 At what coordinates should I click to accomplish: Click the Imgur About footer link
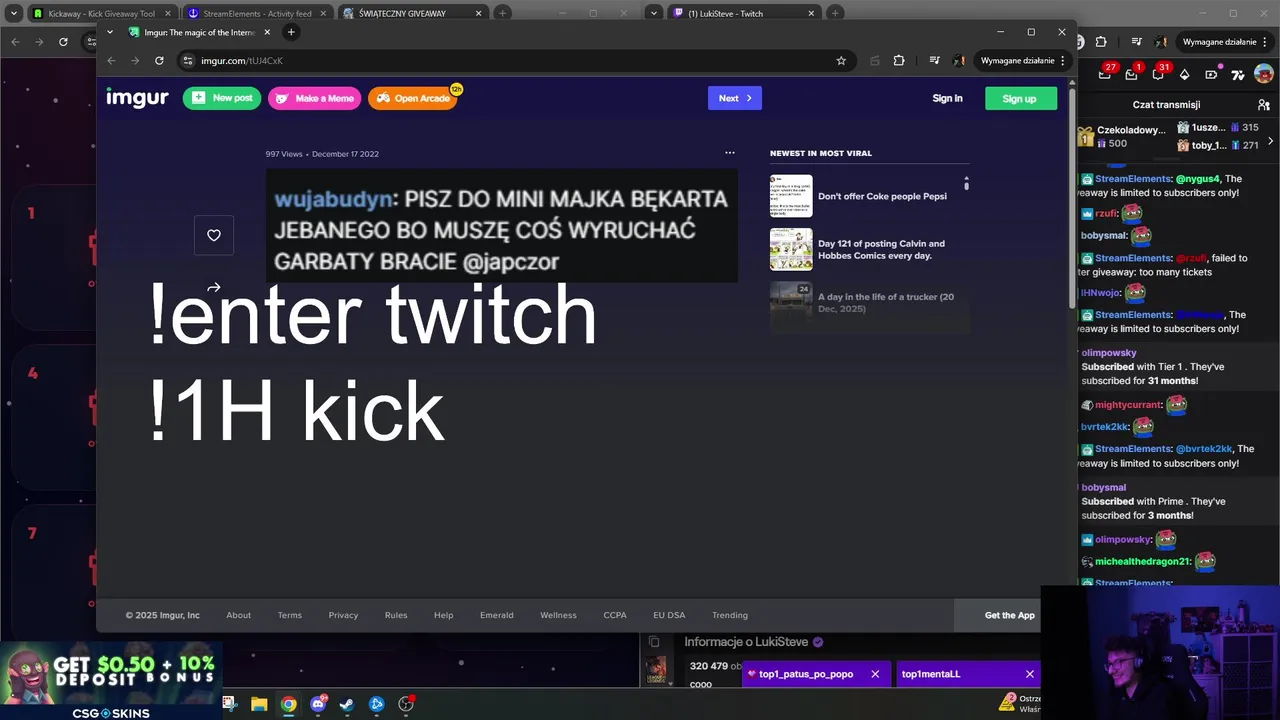coord(238,615)
